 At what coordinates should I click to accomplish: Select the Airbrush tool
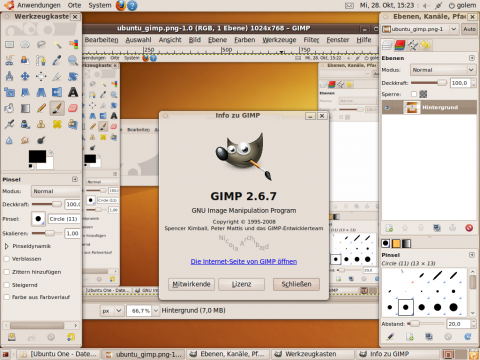(9, 124)
